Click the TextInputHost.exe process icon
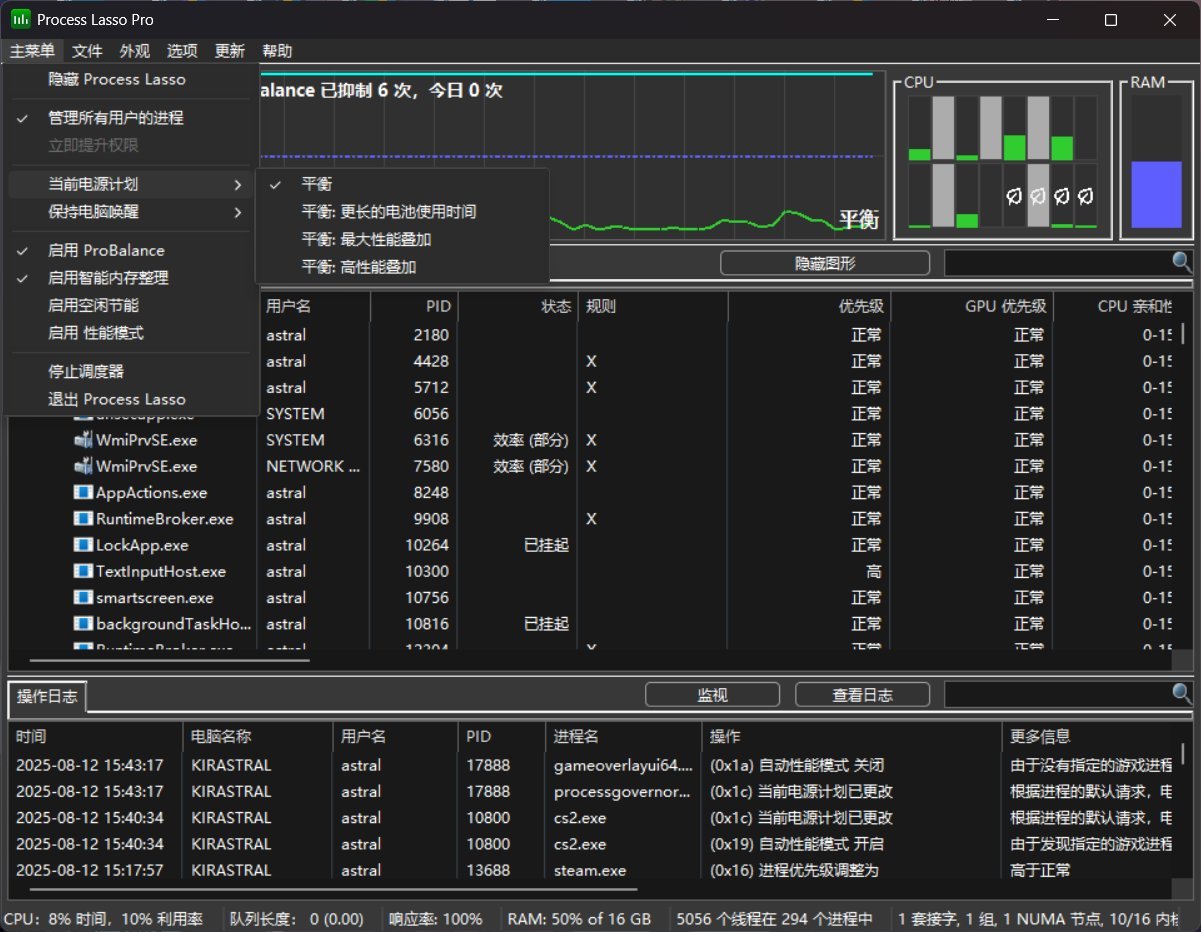Image resolution: width=1201 pixels, height=932 pixels. pyautogui.click(x=83, y=571)
